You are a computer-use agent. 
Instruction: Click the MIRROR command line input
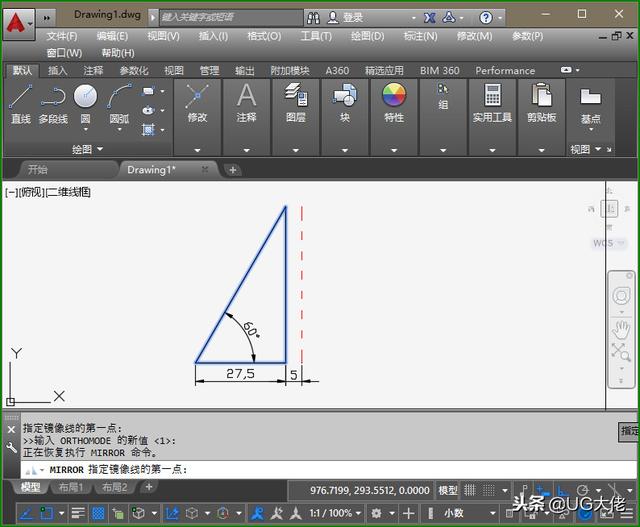click(300, 469)
